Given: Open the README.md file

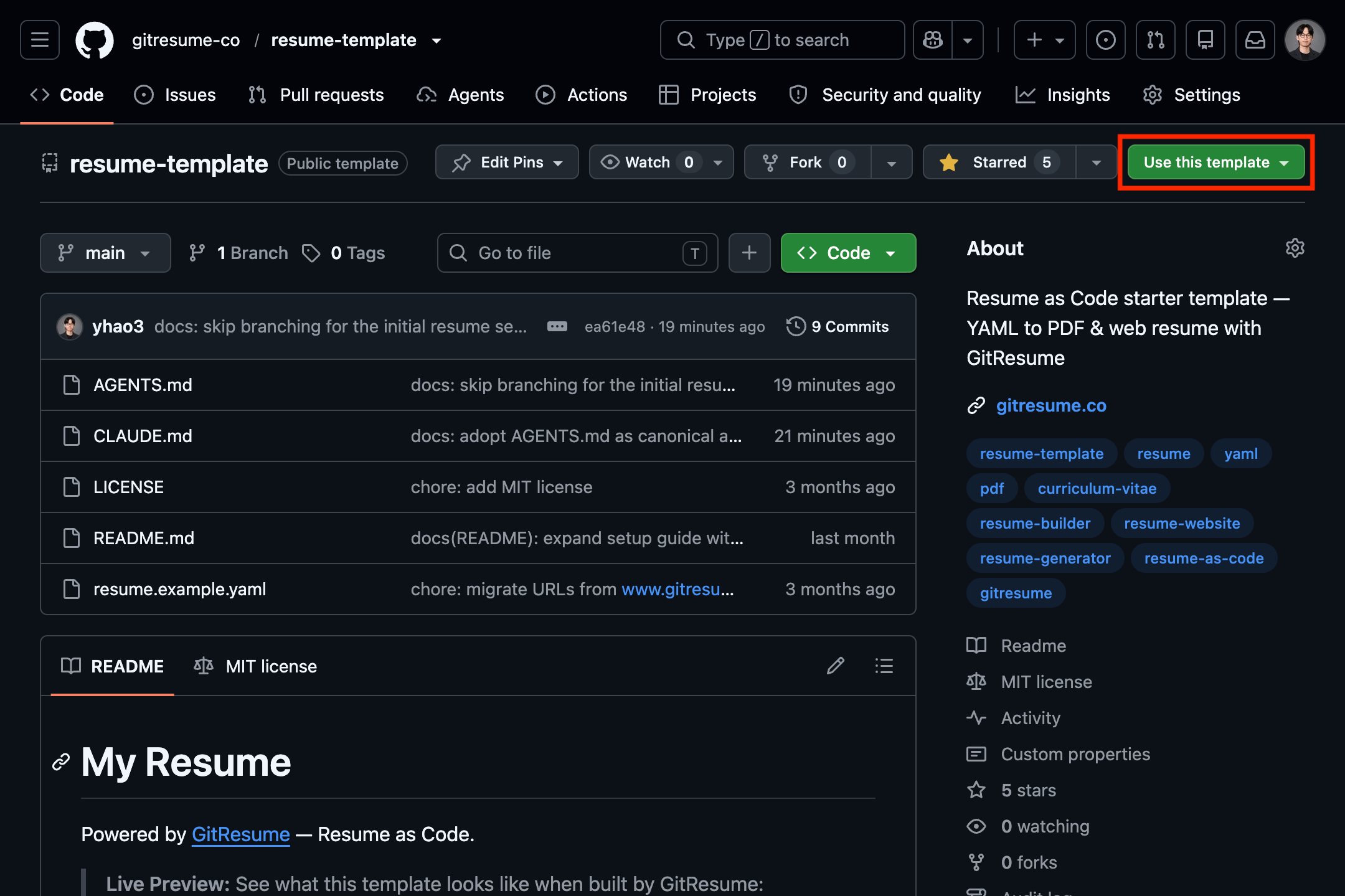Looking at the screenshot, I should pos(144,538).
